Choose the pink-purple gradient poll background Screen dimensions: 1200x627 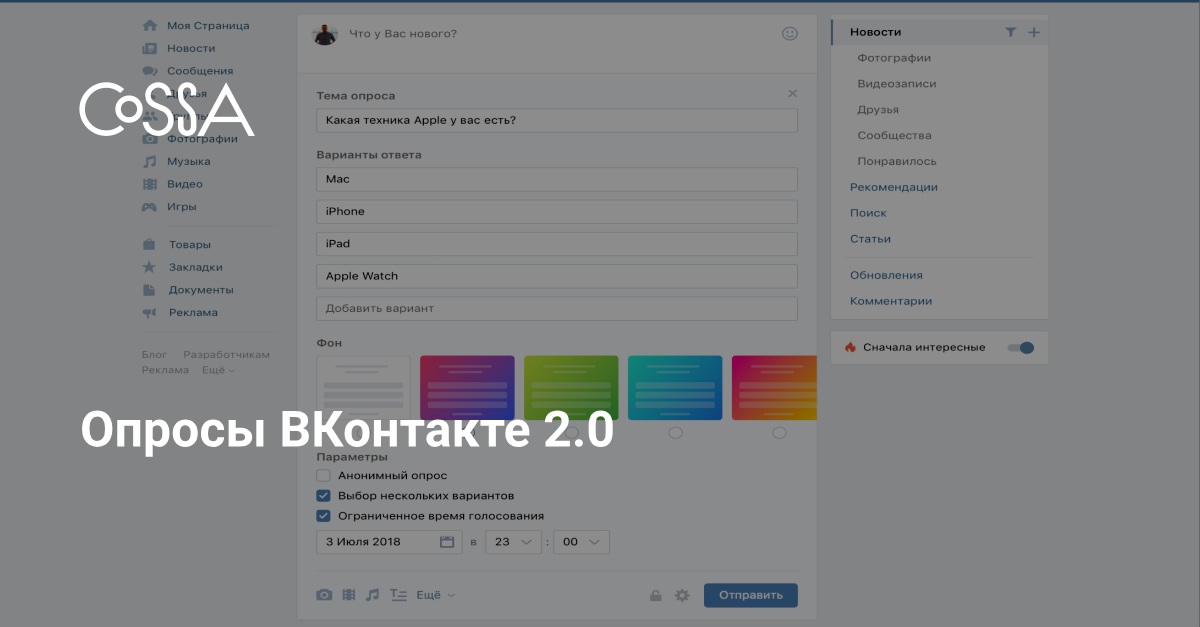[x=467, y=388]
